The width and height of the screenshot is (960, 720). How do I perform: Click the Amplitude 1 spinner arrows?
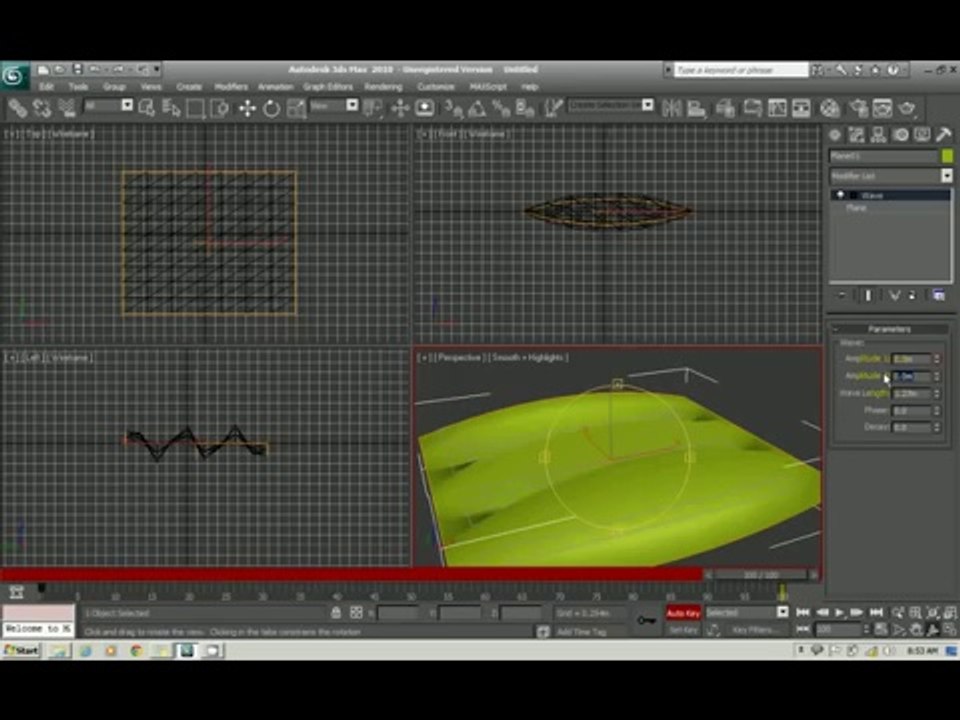937,359
